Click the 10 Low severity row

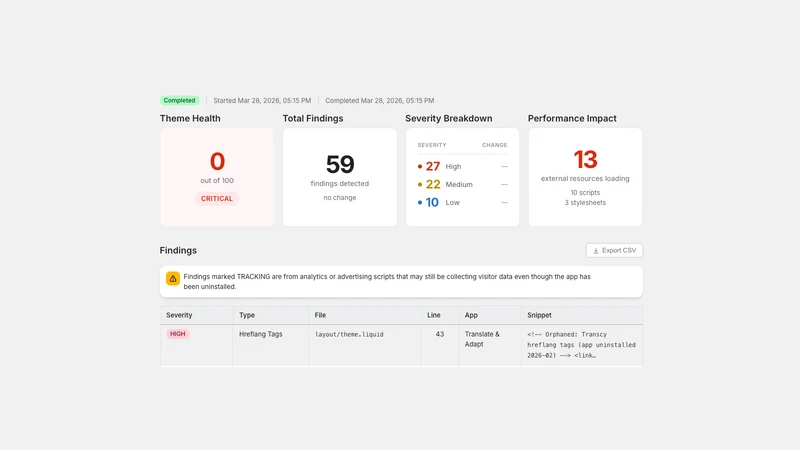click(x=462, y=203)
